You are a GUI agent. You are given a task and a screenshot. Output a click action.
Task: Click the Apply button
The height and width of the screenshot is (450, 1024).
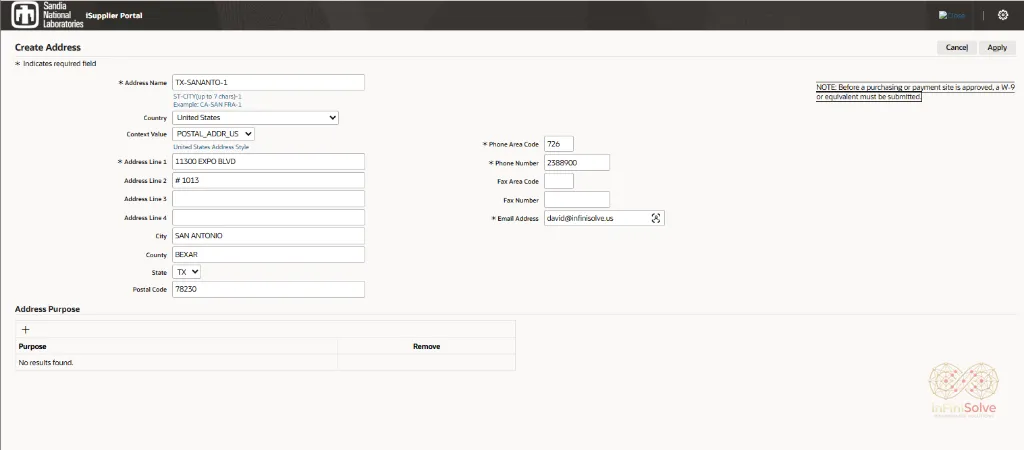pyautogui.click(x=997, y=48)
